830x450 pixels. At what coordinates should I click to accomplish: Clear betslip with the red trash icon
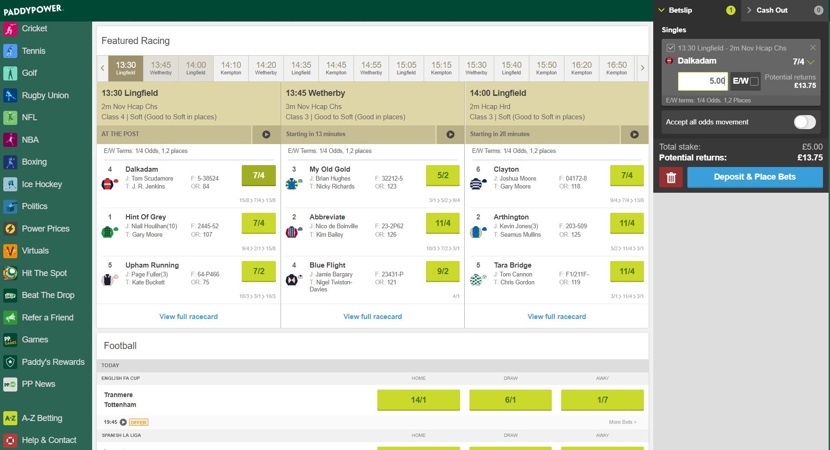pyautogui.click(x=671, y=177)
